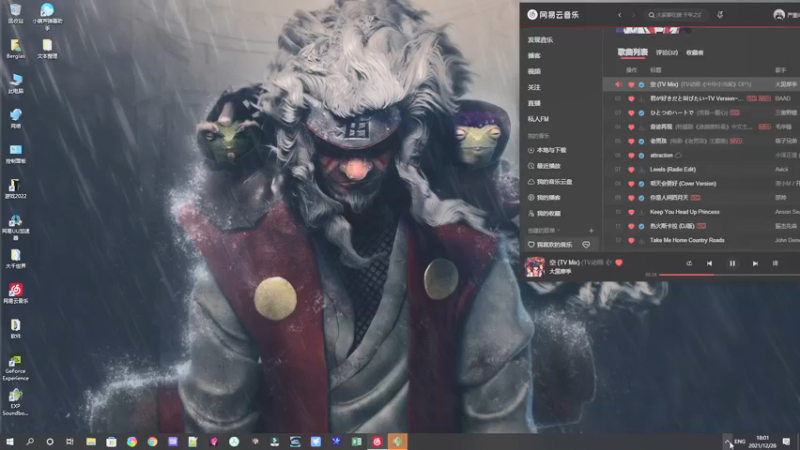Unlike the BAAD TV Version song heart
The image size is (800, 450).
[x=631, y=99]
